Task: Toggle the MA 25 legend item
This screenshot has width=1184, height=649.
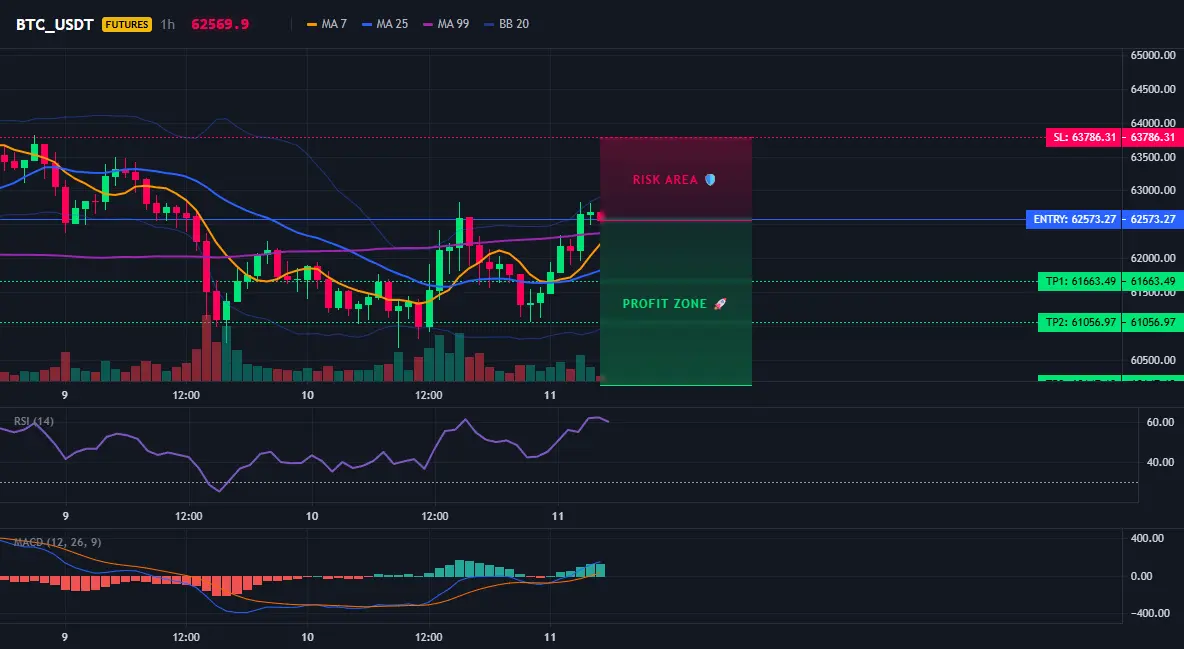Action: 385,24
